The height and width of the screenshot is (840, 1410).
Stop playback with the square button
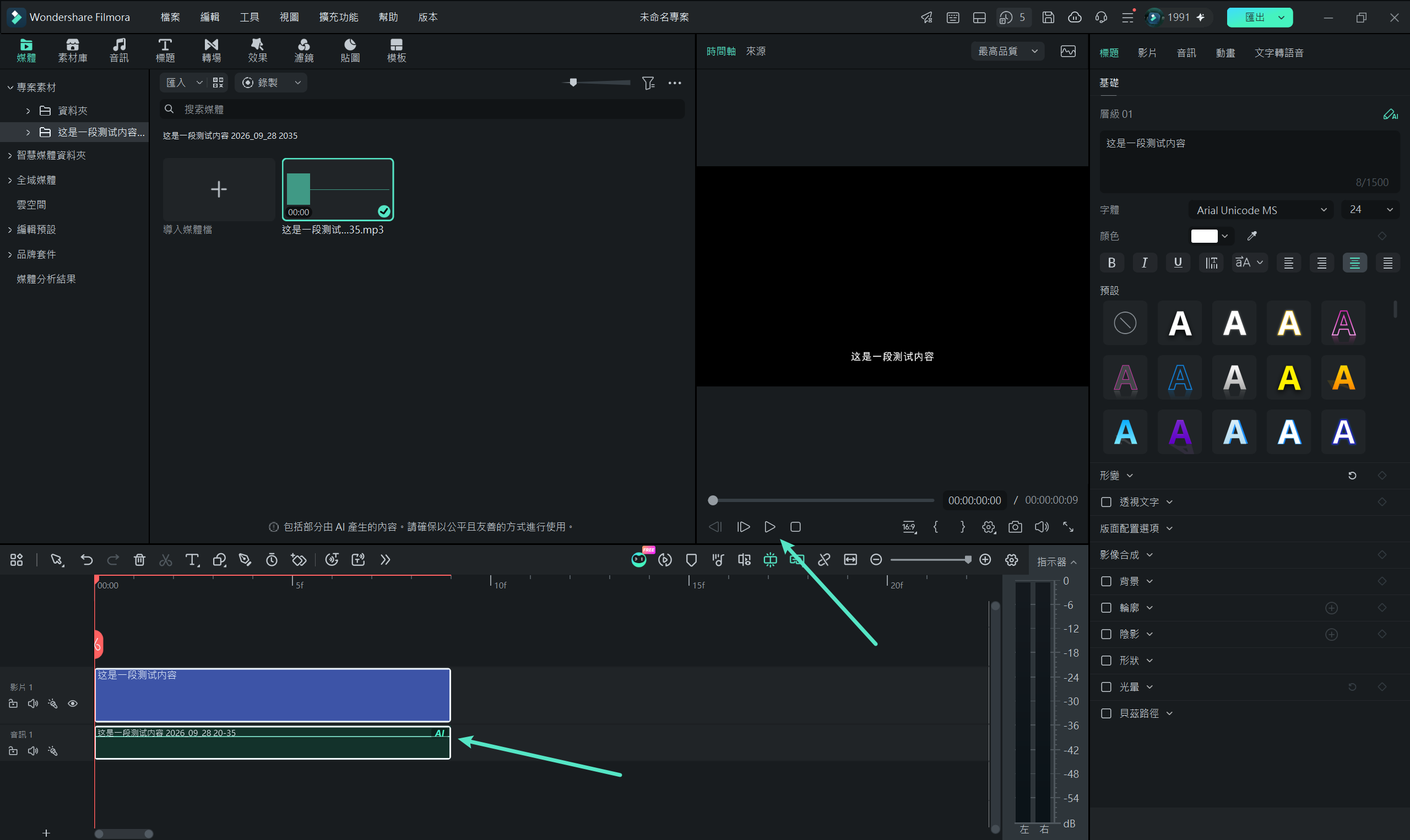tap(795, 527)
